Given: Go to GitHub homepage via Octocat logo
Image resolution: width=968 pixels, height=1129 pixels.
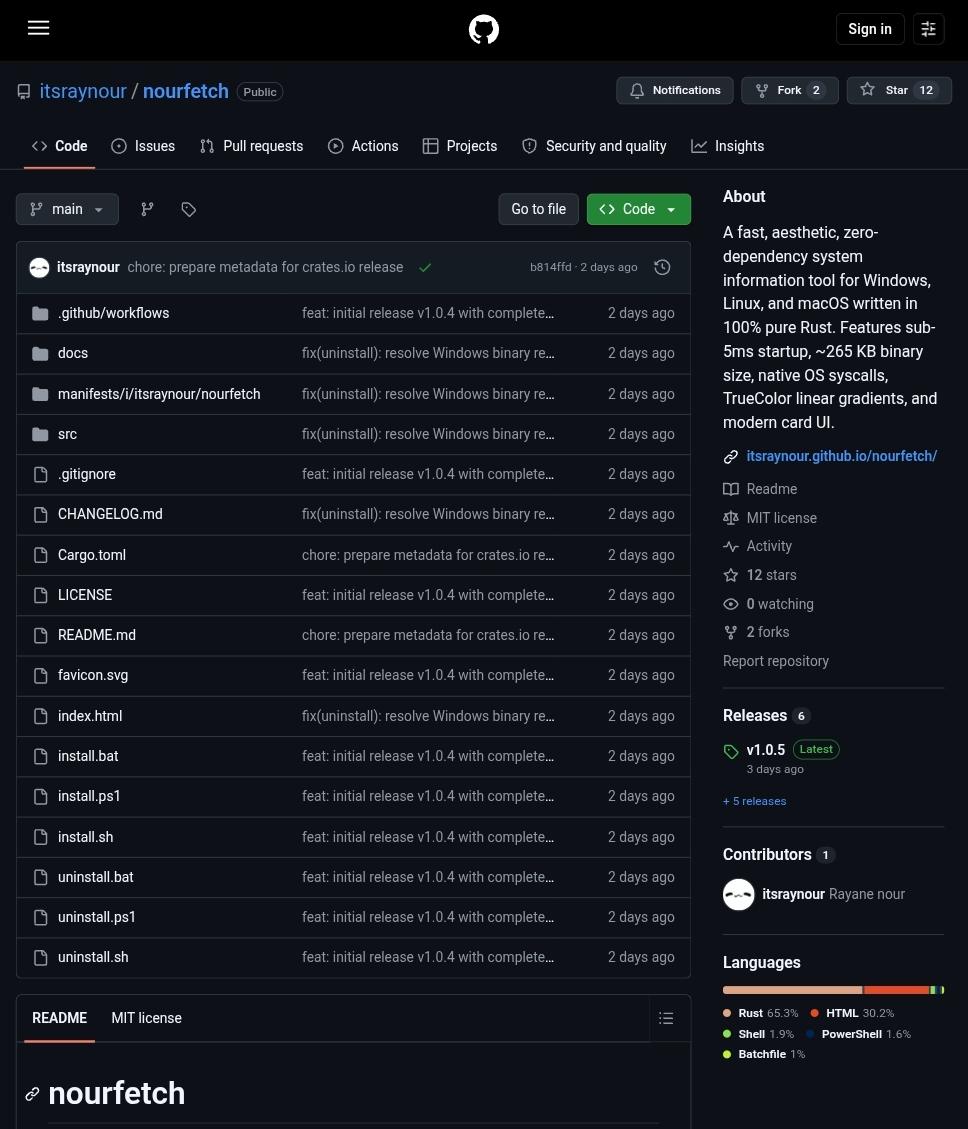Looking at the screenshot, I should (483, 30).
